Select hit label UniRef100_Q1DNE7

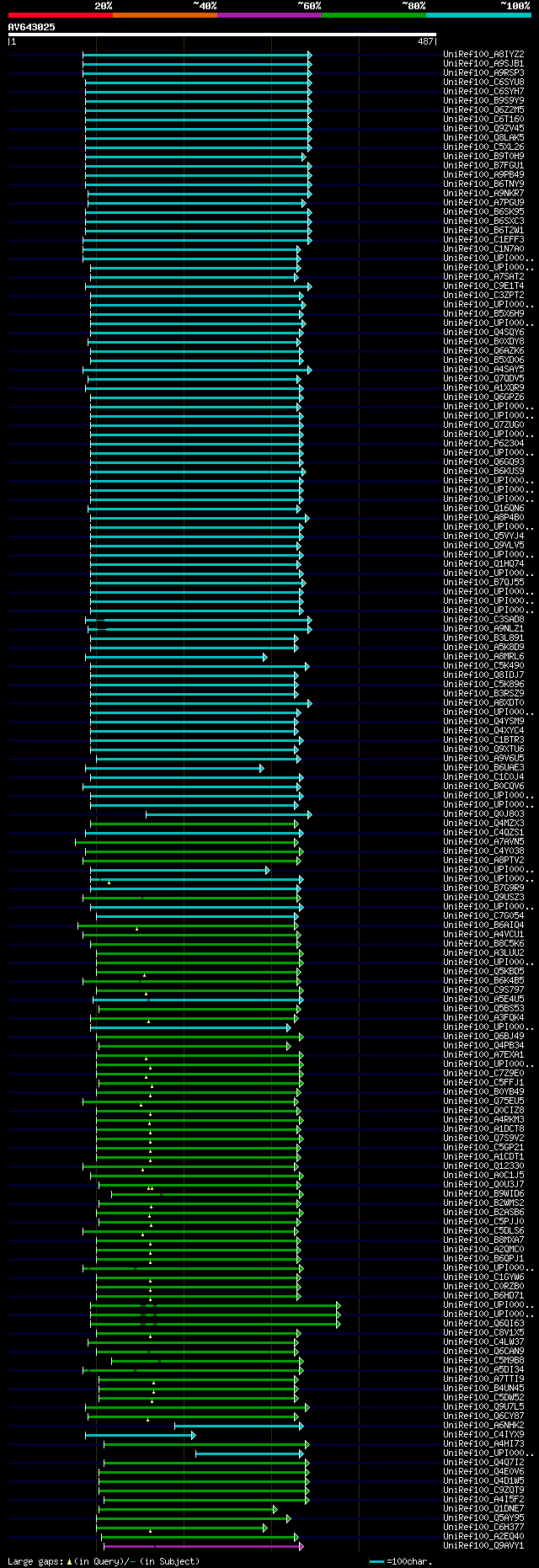(483, 1508)
